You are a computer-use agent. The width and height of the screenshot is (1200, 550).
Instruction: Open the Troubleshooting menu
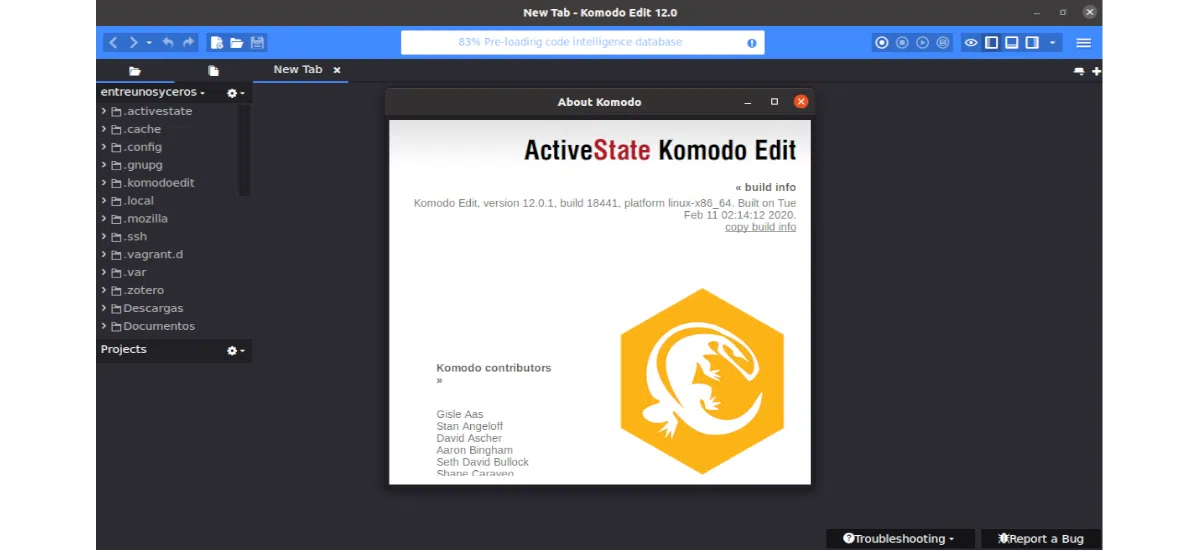898,538
